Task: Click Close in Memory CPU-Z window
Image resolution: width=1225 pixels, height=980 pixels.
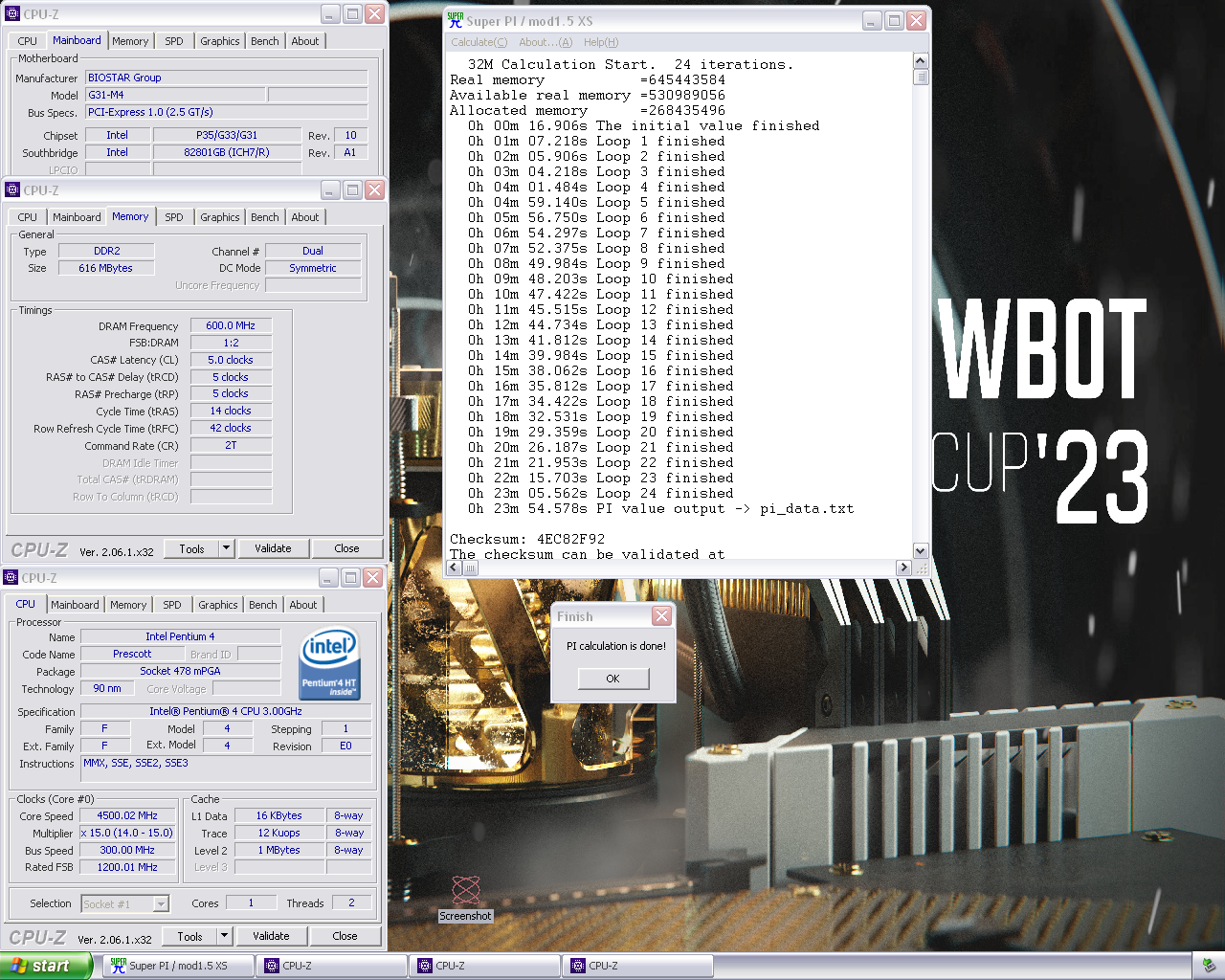Action: 346,548
